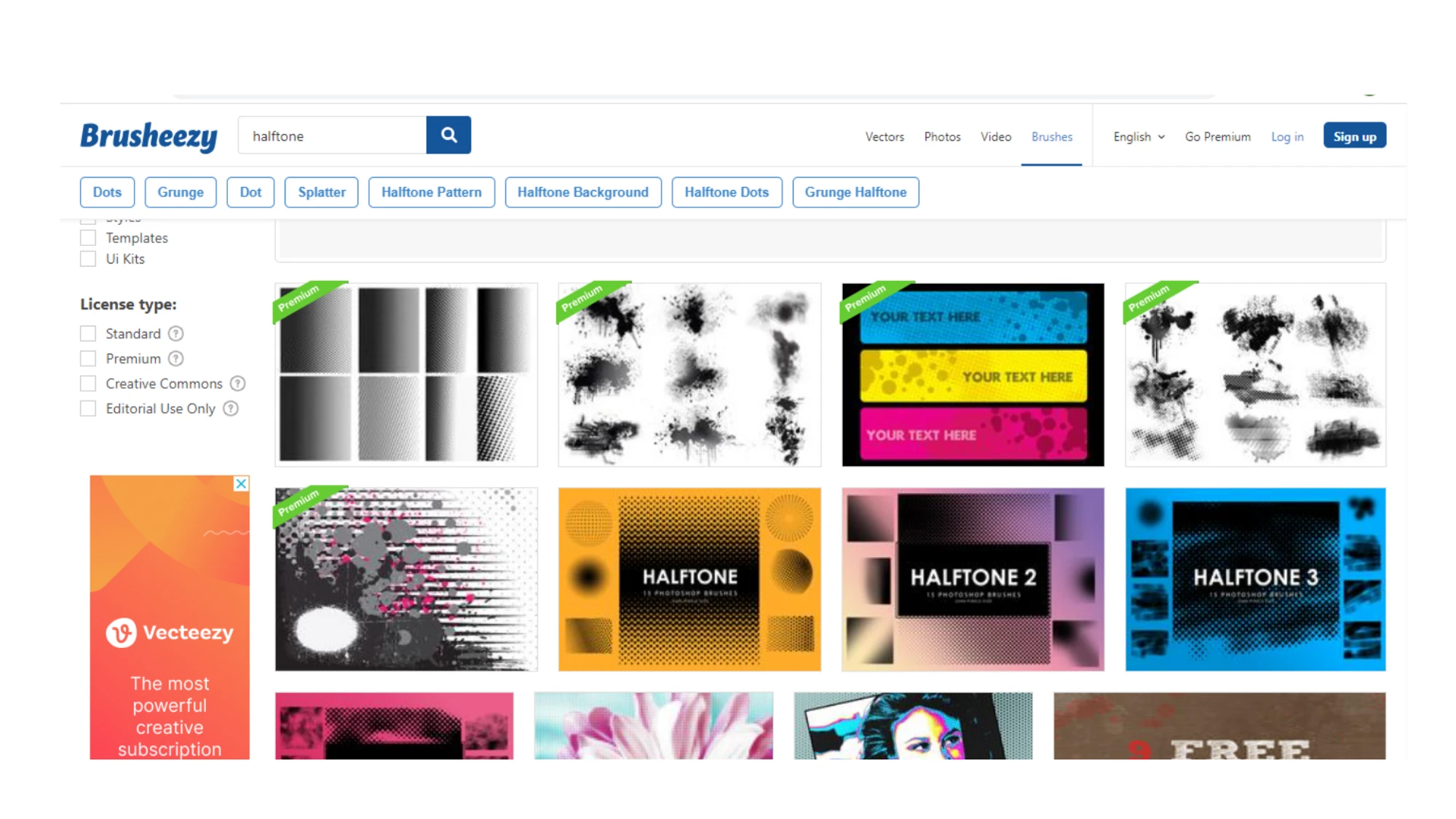This screenshot has height=819, width=1456.
Task: Select the Brushes tab
Action: [1051, 137]
